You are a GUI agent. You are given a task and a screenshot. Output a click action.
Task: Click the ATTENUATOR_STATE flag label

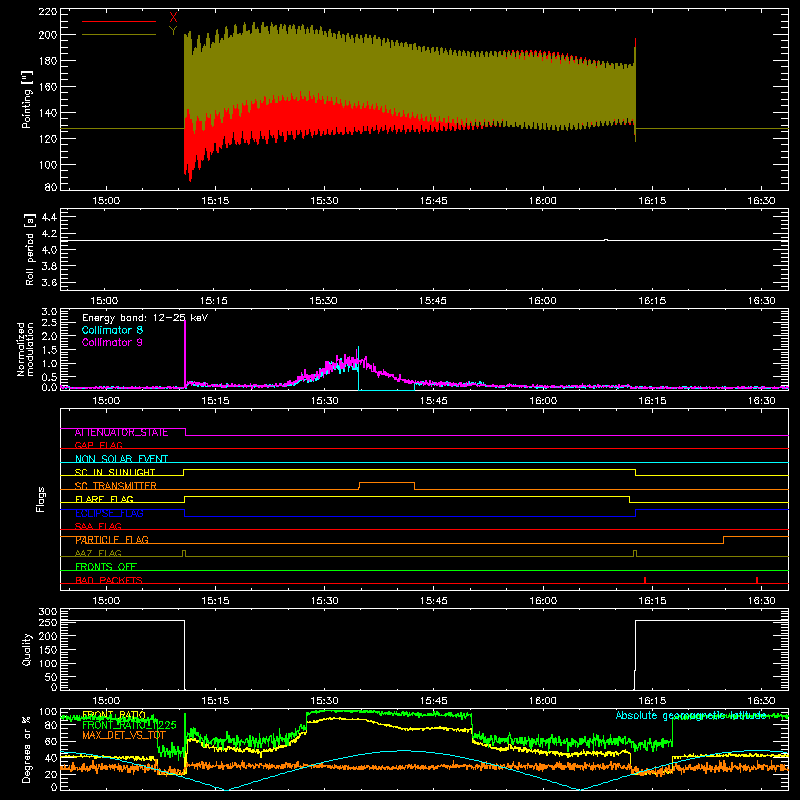(x=121, y=432)
